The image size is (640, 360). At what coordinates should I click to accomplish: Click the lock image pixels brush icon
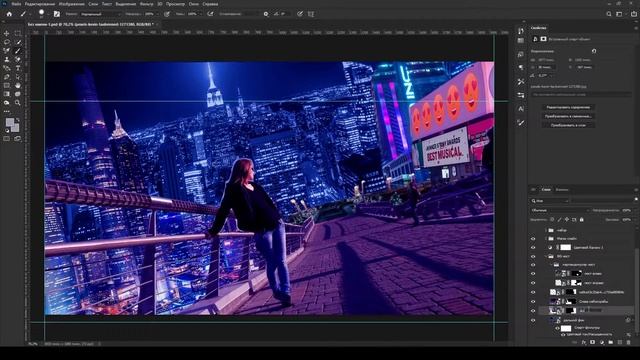tap(560, 220)
